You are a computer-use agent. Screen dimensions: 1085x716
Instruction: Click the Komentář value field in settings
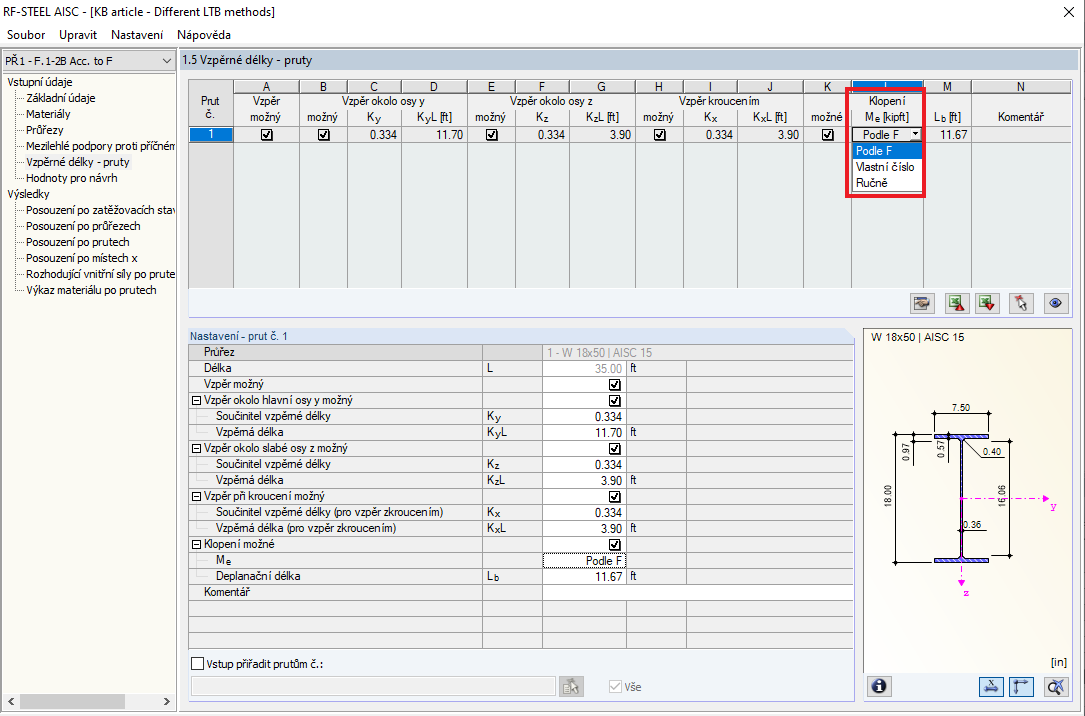tap(698, 592)
